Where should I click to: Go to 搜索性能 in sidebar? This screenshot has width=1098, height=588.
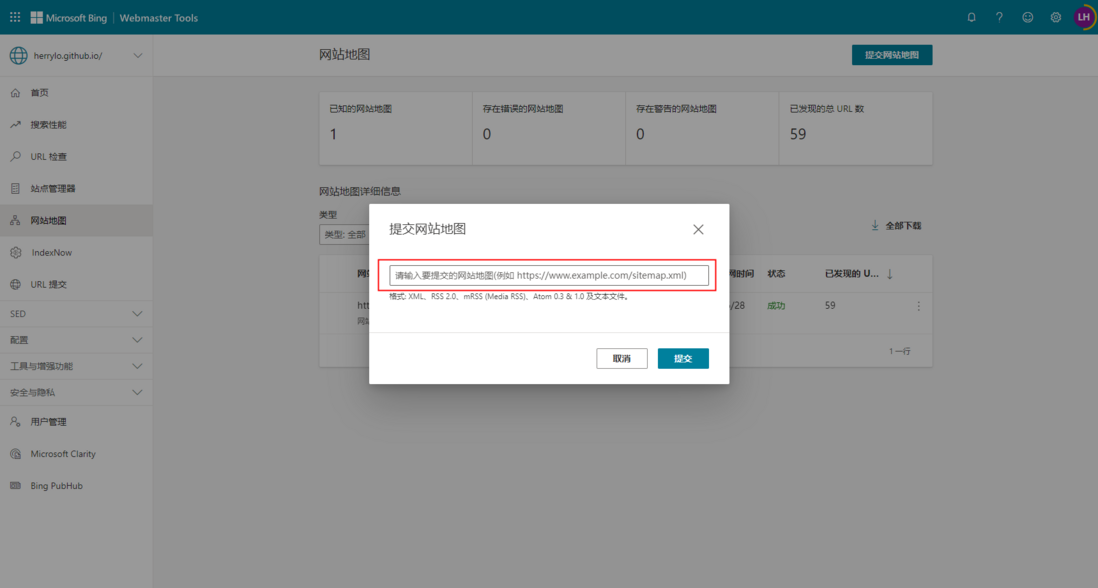[48, 125]
